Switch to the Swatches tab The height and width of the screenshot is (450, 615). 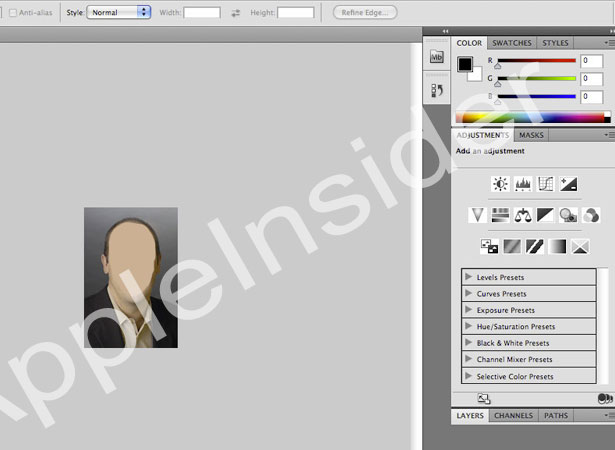(512, 43)
